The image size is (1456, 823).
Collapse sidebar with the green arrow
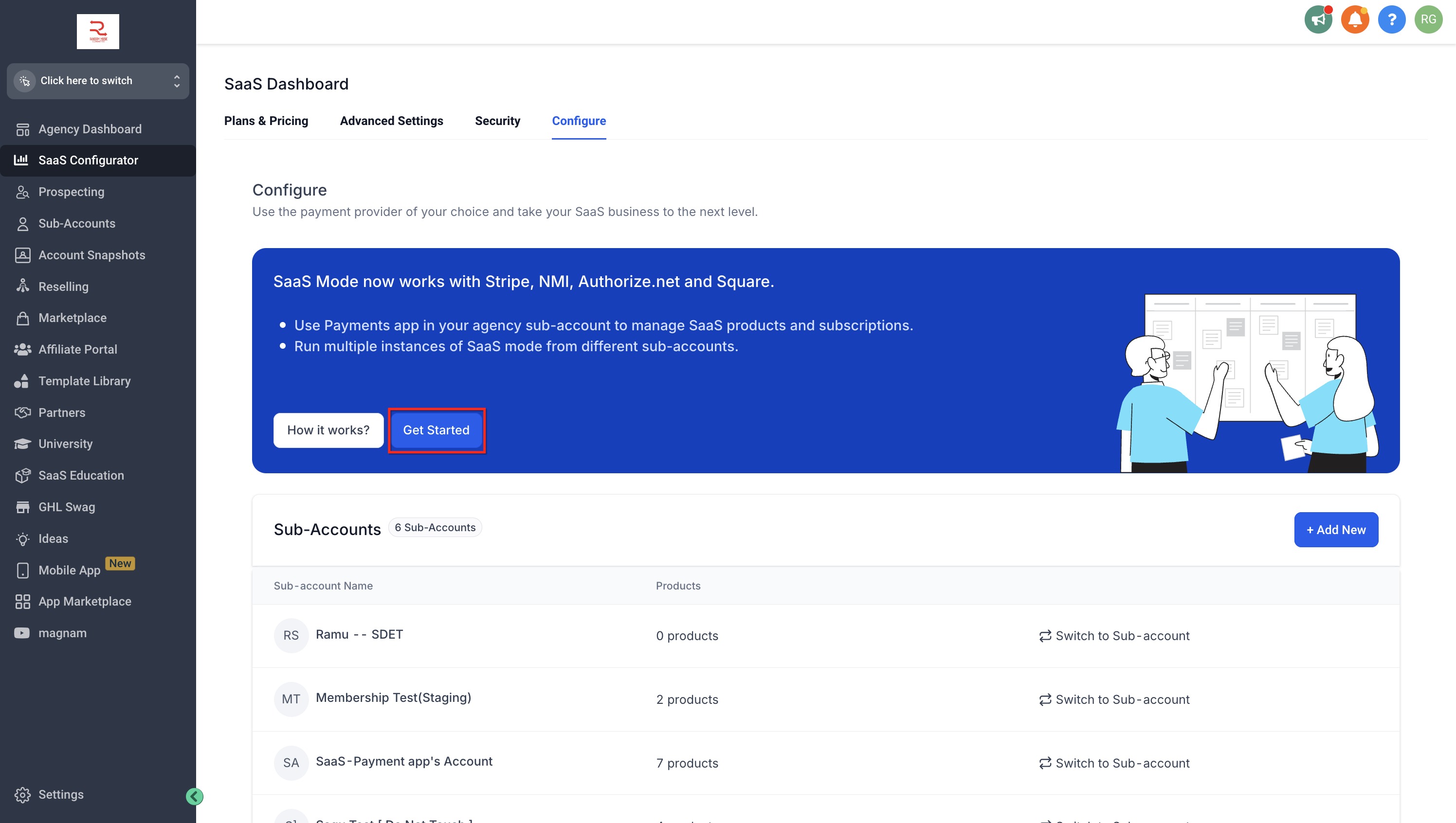pos(195,796)
